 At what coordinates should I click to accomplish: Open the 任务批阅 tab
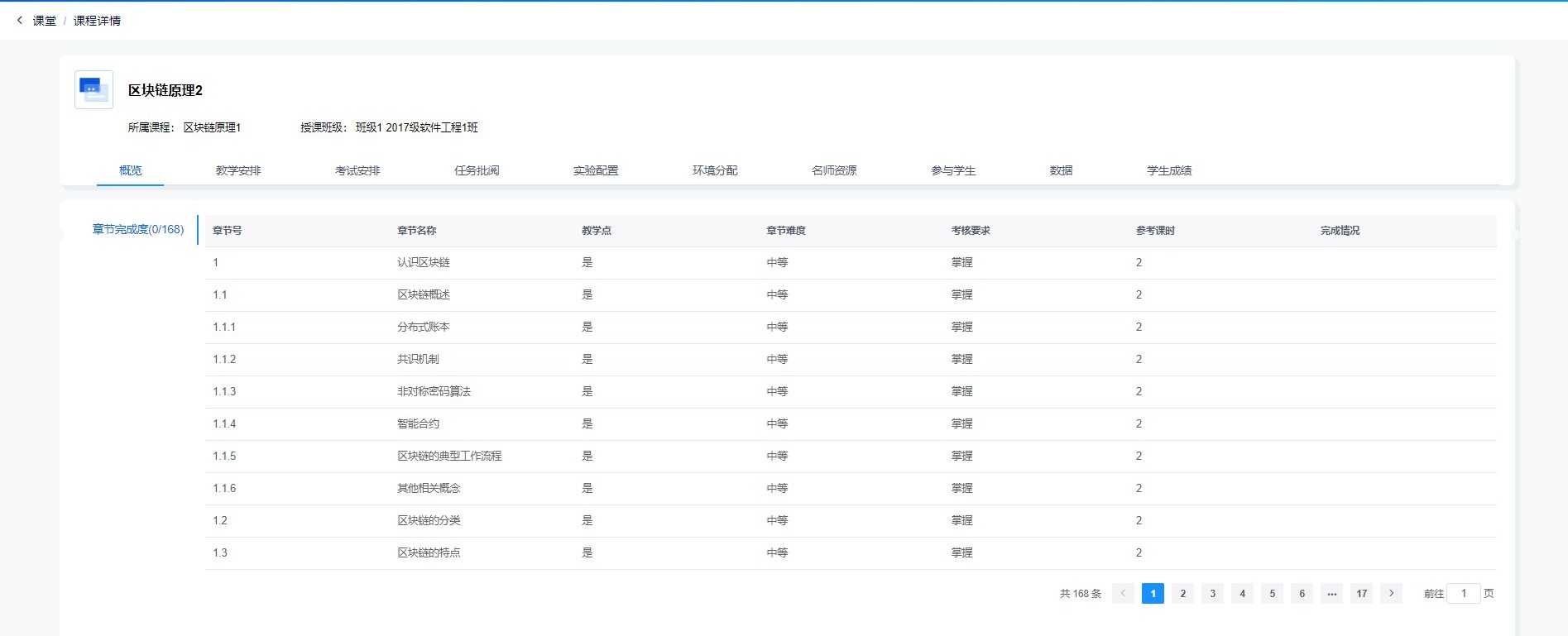(477, 170)
